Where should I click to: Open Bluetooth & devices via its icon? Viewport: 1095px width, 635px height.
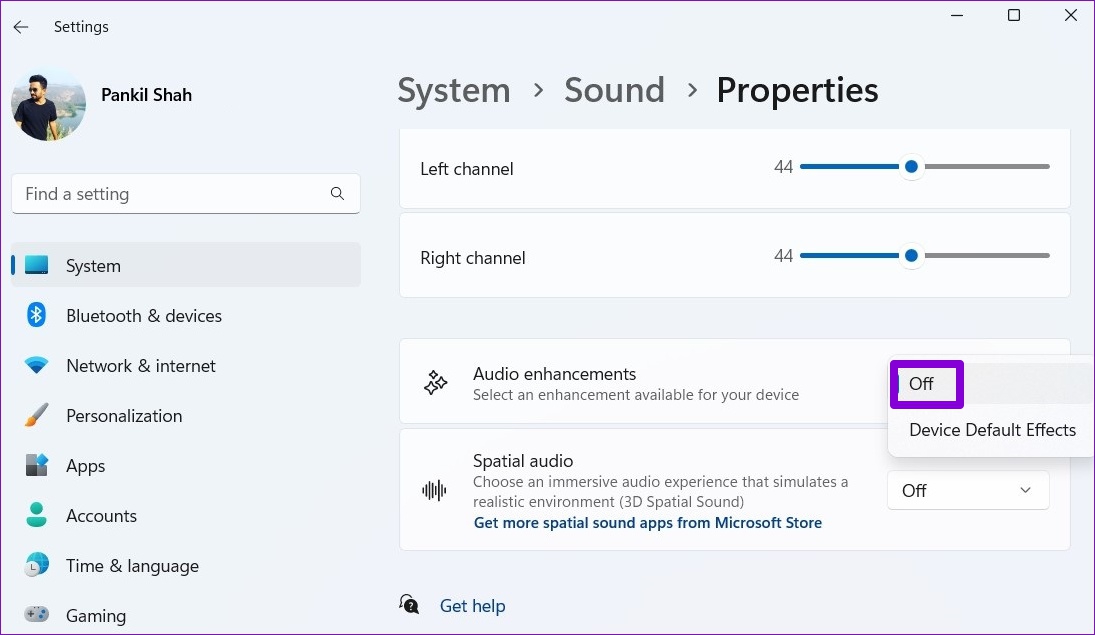tap(37, 316)
